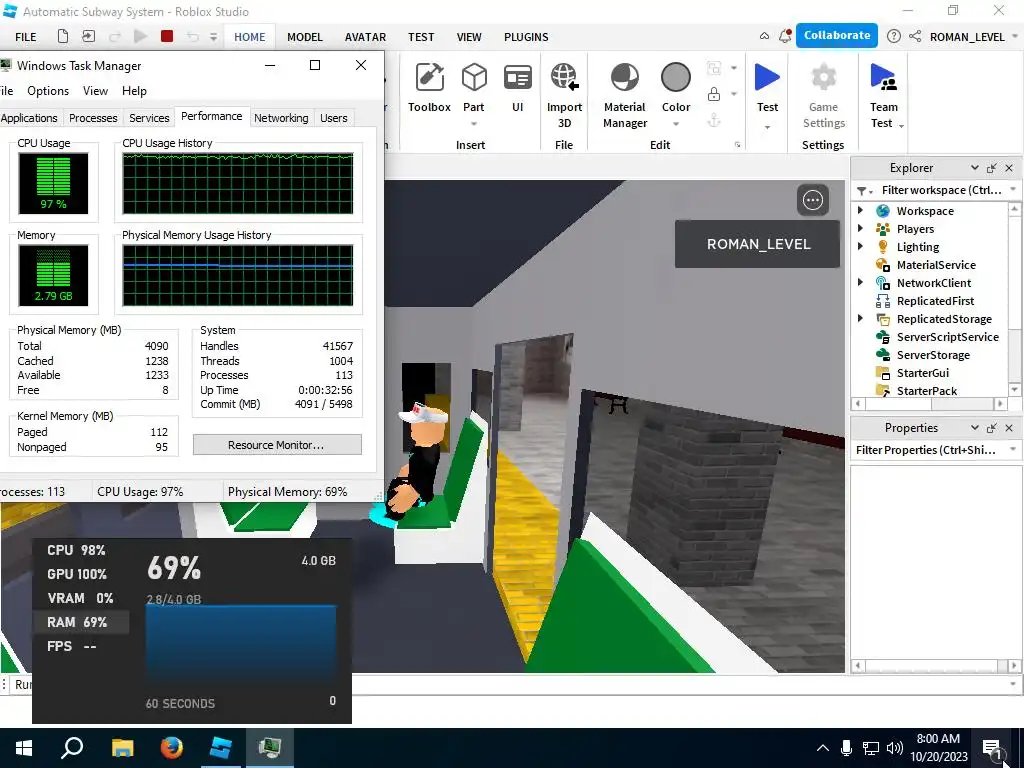Image resolution: width=1024 pixels, height=768 pixels.
Task: Open taskbar search magnifier
Action: click(72, 748)
